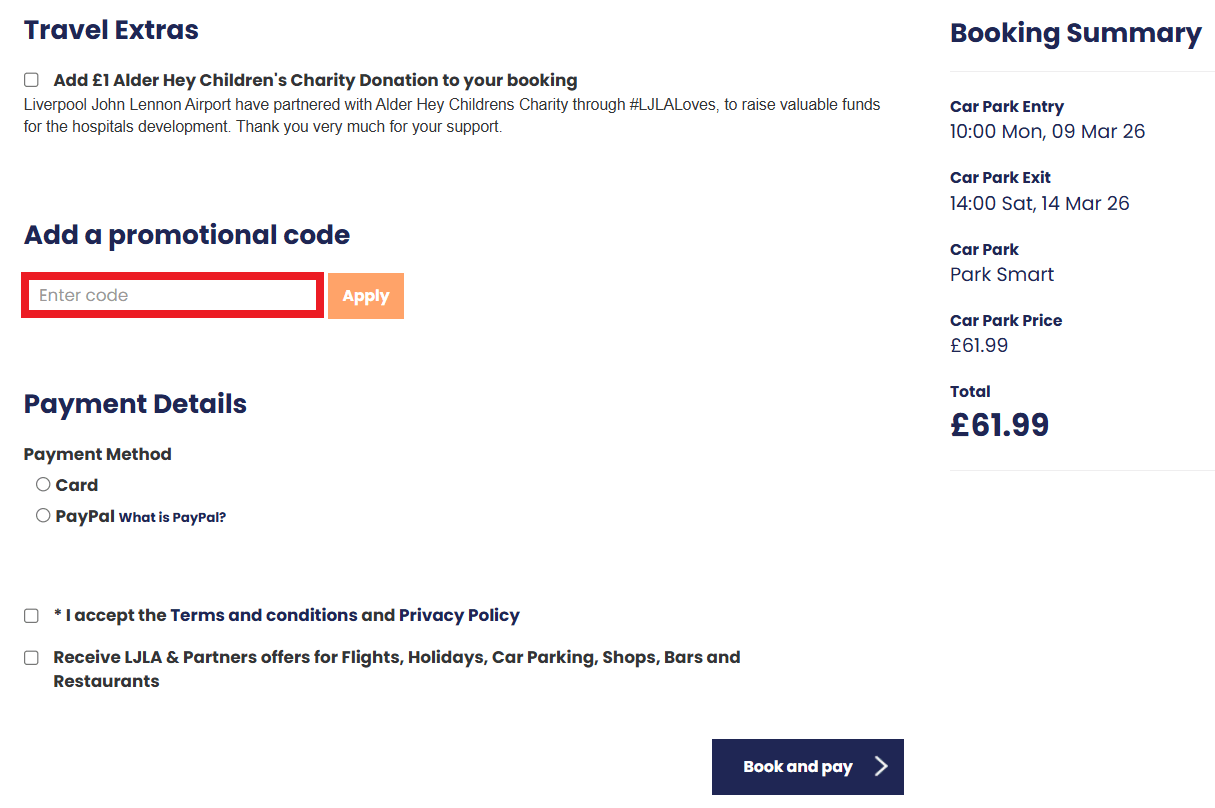Enable the £1 Alder Hey charity donation
Image resolution: width=1215 pixels, height=808 pixels.
(x=30, y=79)
